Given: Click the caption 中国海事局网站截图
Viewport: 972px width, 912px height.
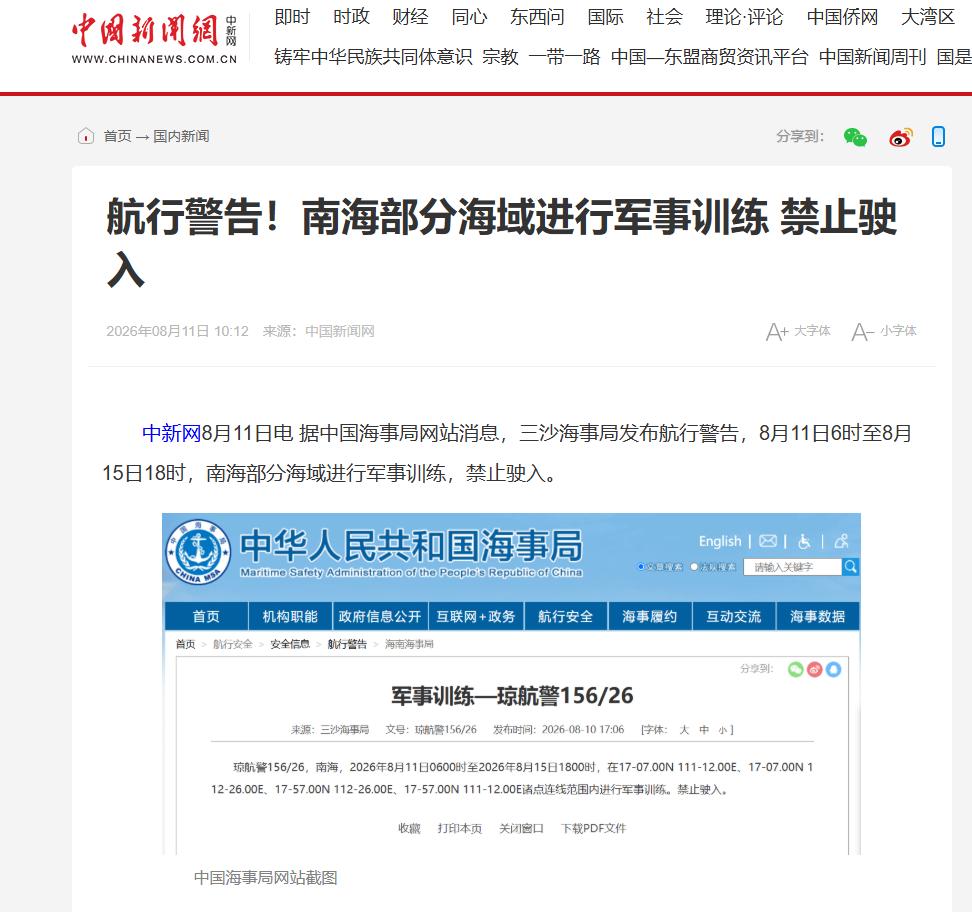Looking at the screenshot, I should coord(265,878).
